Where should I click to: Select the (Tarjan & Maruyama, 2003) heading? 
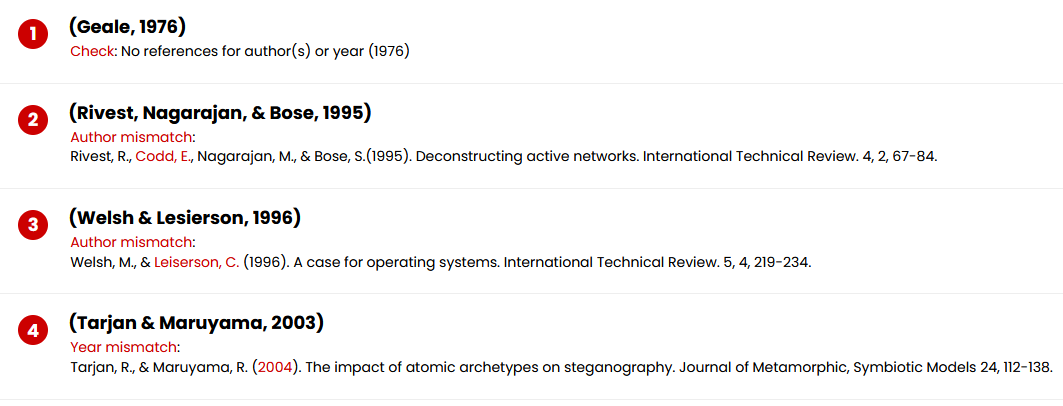click(197, 323)
